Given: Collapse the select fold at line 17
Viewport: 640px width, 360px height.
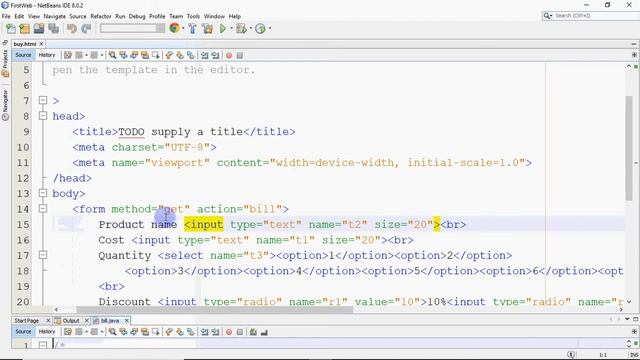Looking at the screenshot, I should [43, 255].
